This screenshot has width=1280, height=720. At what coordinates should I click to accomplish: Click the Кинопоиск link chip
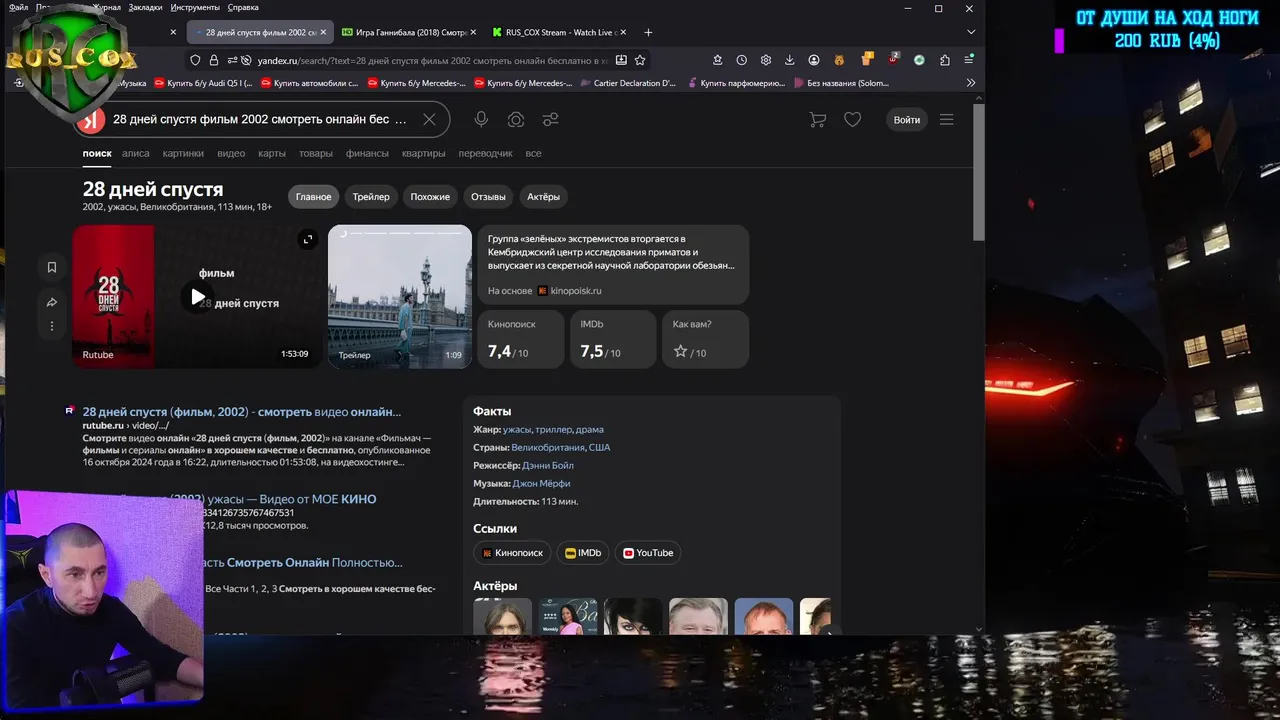tap(512, 553)
